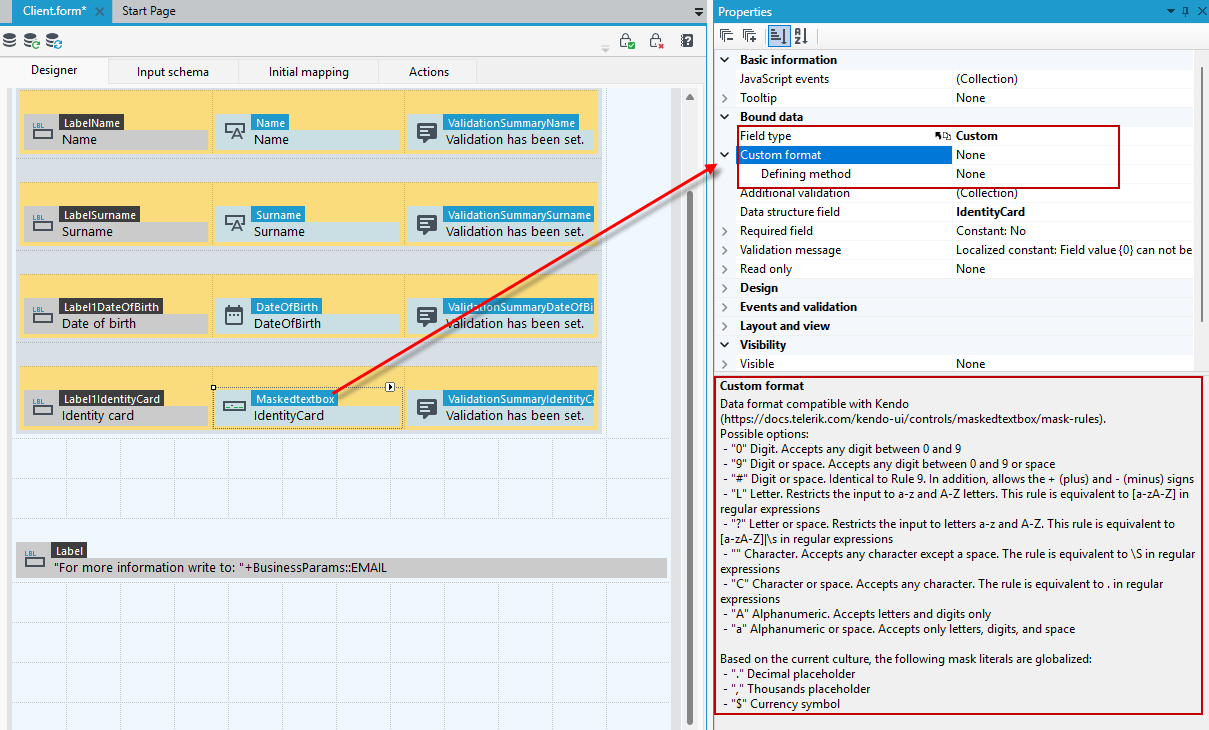Open the Input schema tab

click(173, 72)
